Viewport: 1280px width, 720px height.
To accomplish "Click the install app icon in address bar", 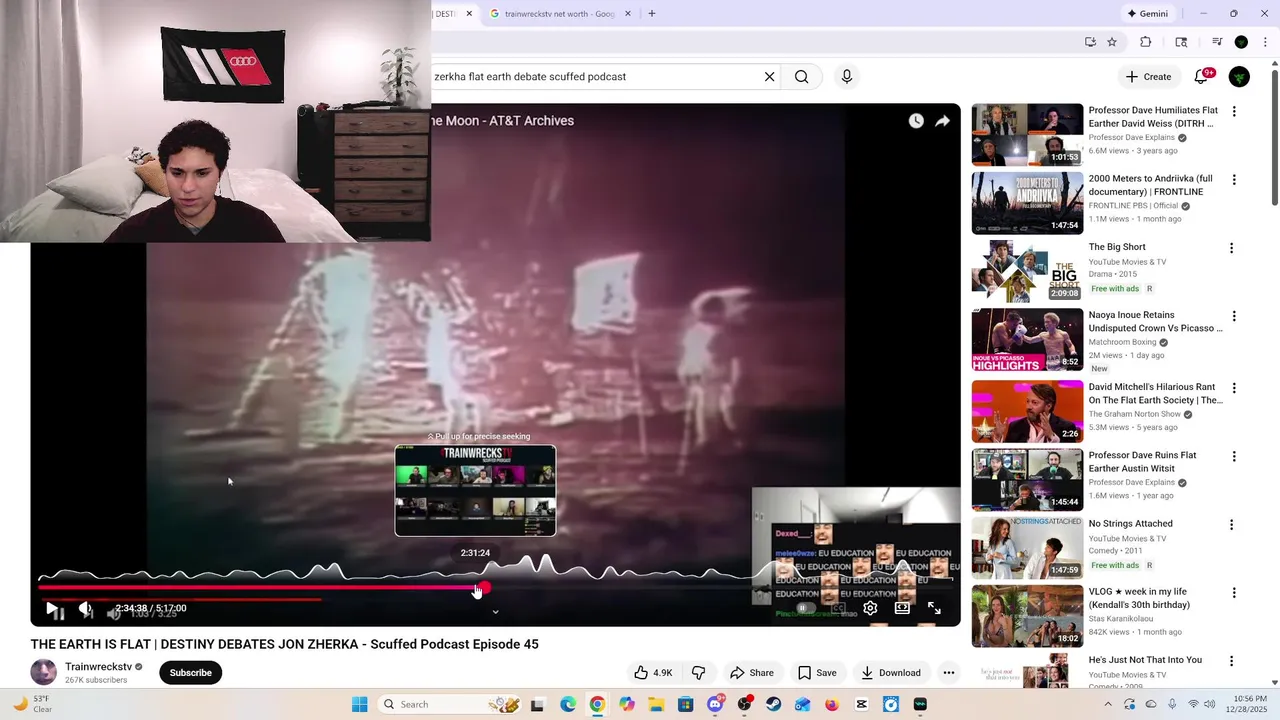I will tap(1090, 42).
